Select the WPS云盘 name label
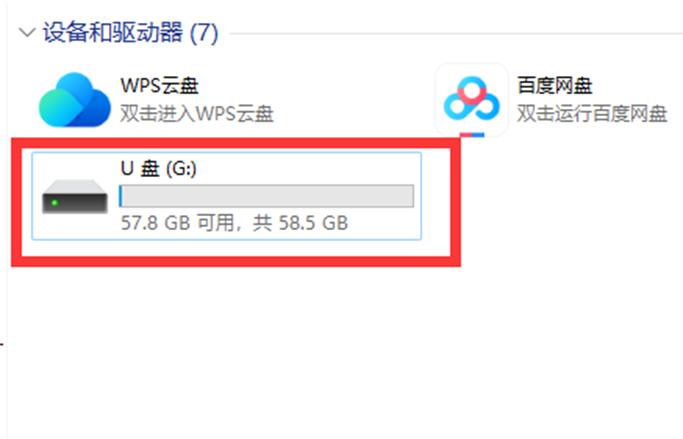The height and width of the screenshot is (439, 683). tap(159, 85)
